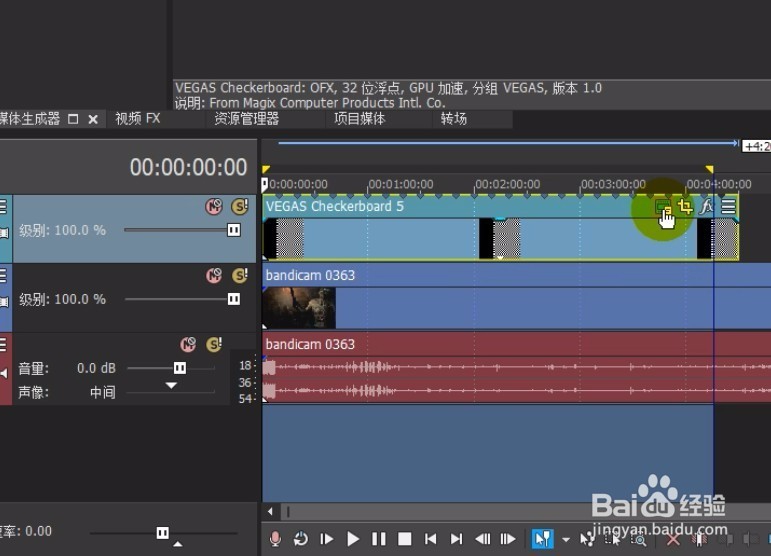This screenshot has width=771, height=556.
Task: Click the 声像 中间 pan value
Action: pos(103,392)
